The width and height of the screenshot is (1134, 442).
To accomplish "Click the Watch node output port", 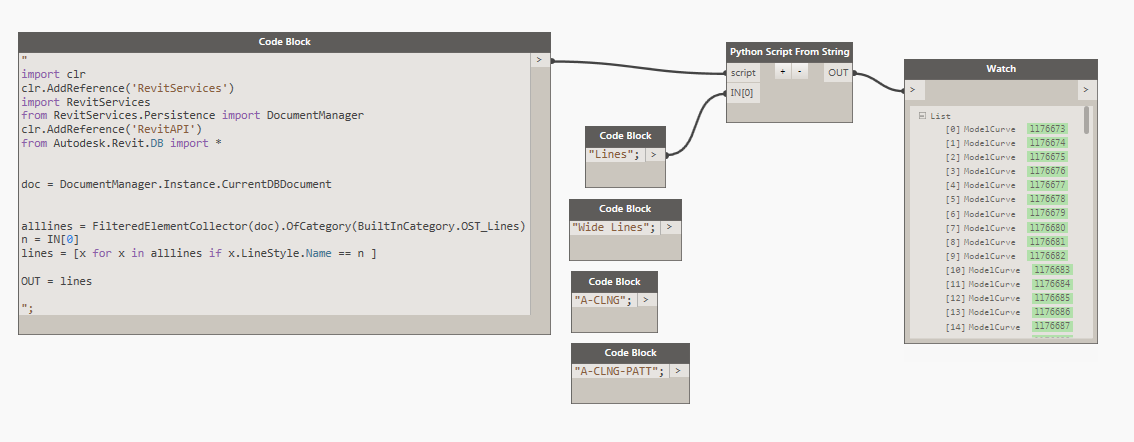I will (1087, 90).
